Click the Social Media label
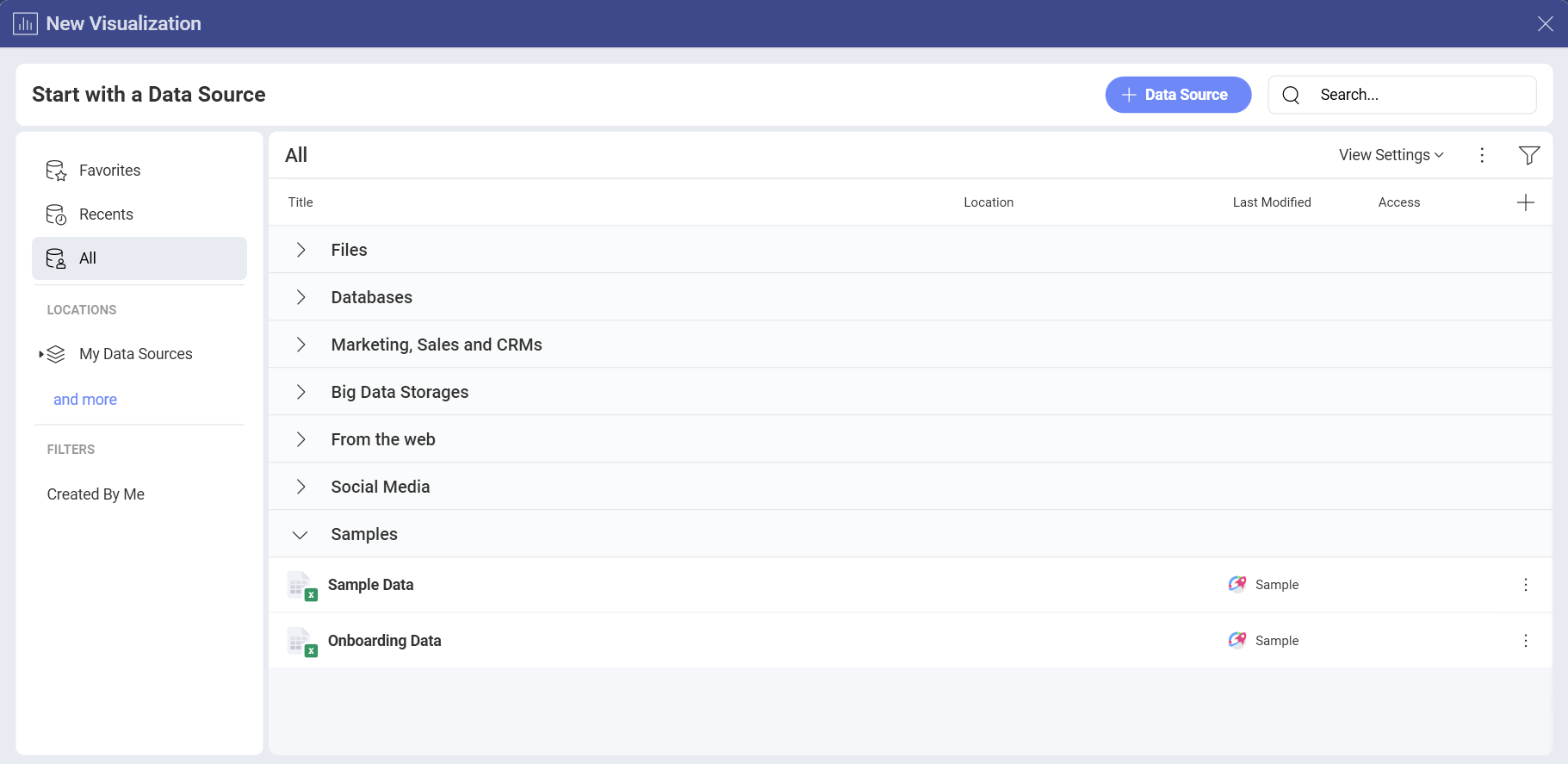 coord(380,487)
